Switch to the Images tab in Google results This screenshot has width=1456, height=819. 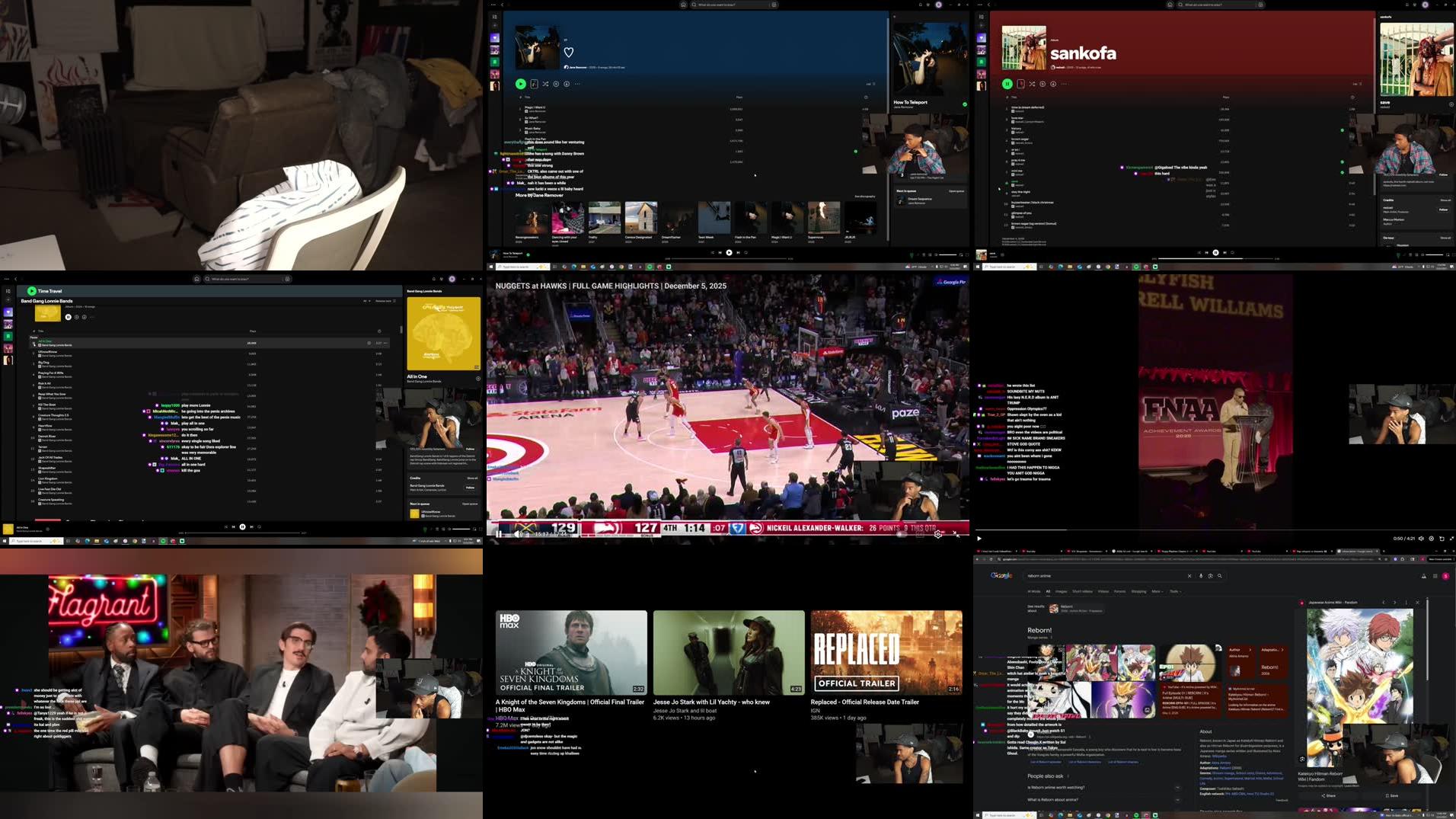click(x=1061, y=591)
